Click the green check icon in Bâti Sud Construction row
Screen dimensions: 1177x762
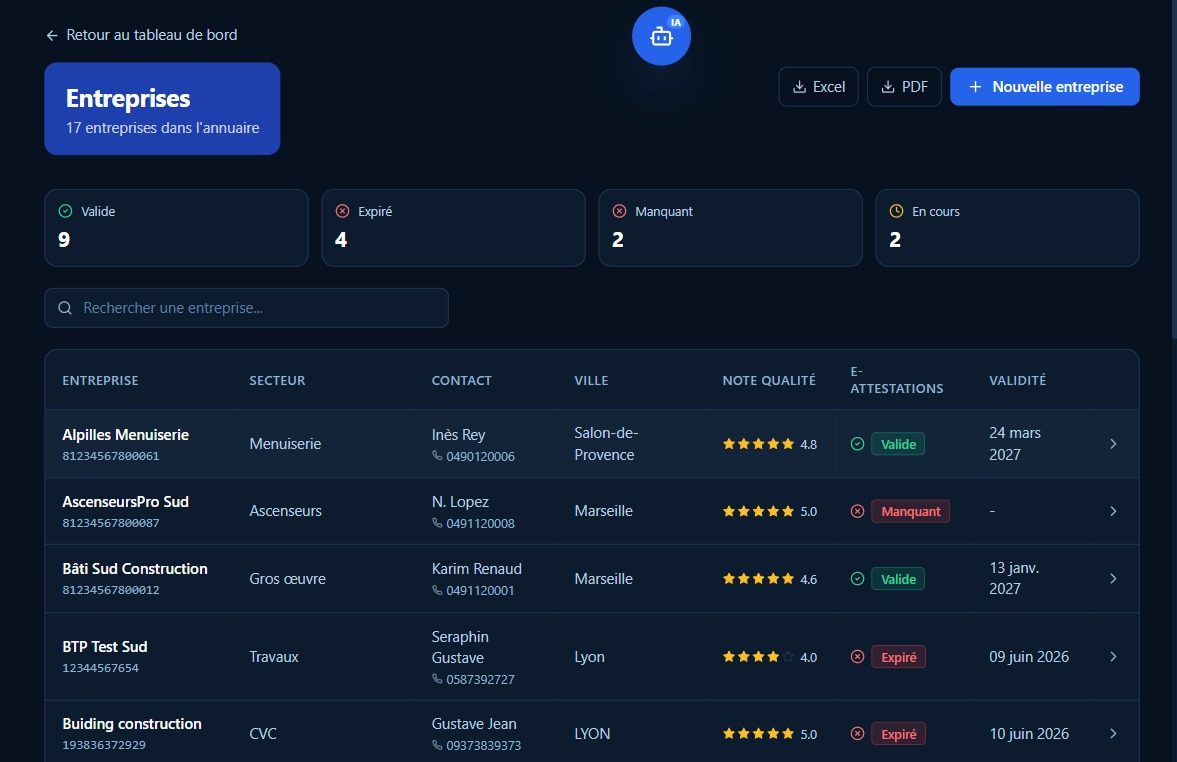tap(857, 579)
